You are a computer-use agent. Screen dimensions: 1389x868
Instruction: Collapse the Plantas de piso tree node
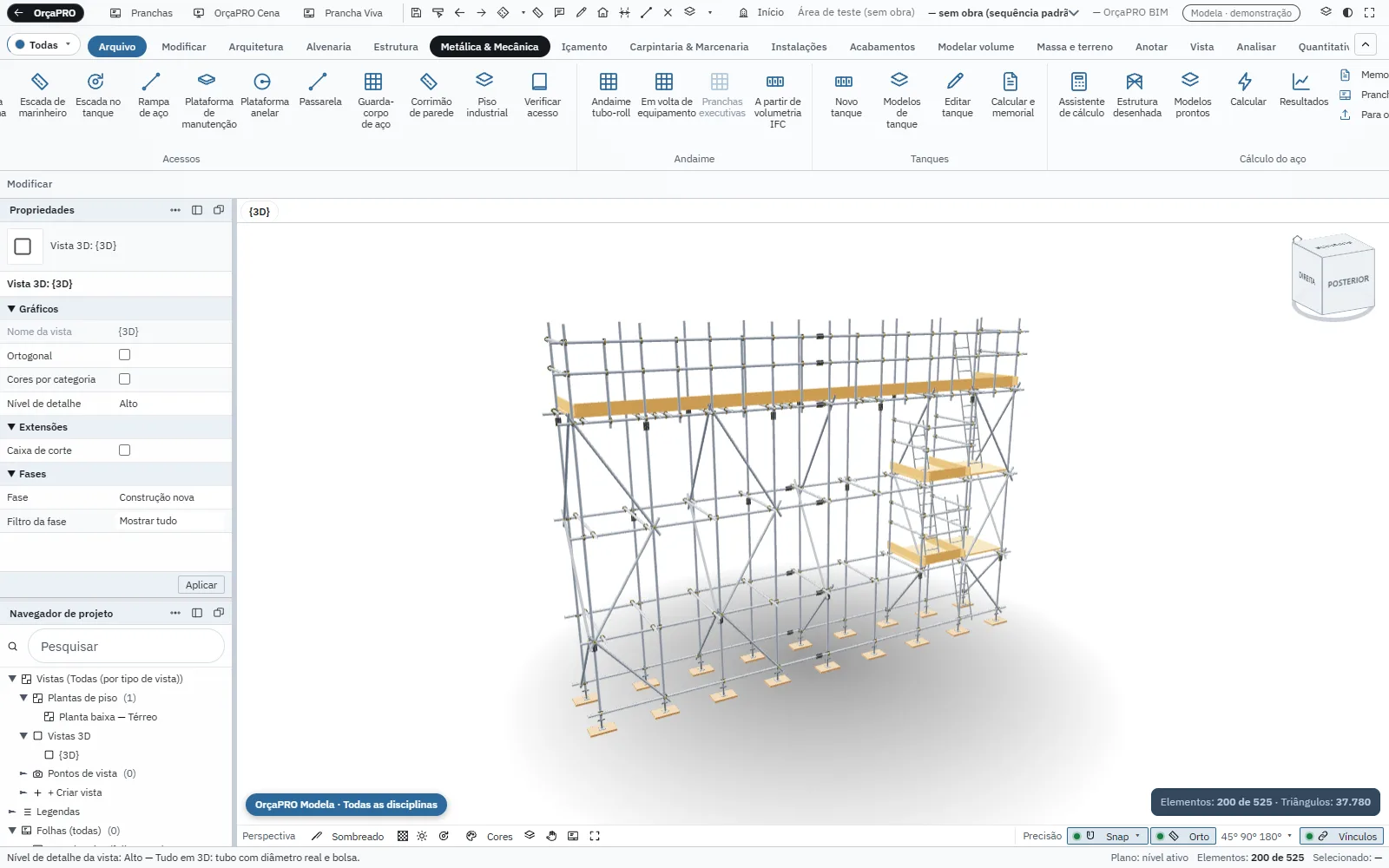click(x=23, y=698)
